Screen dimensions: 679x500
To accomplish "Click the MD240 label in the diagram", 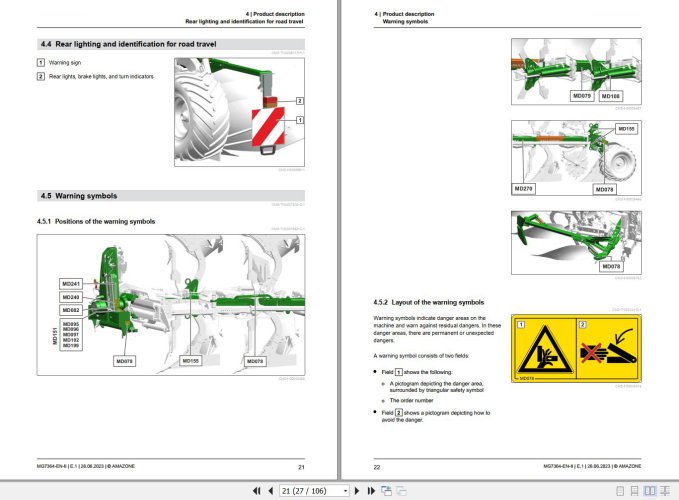I will tap(71, 297).
